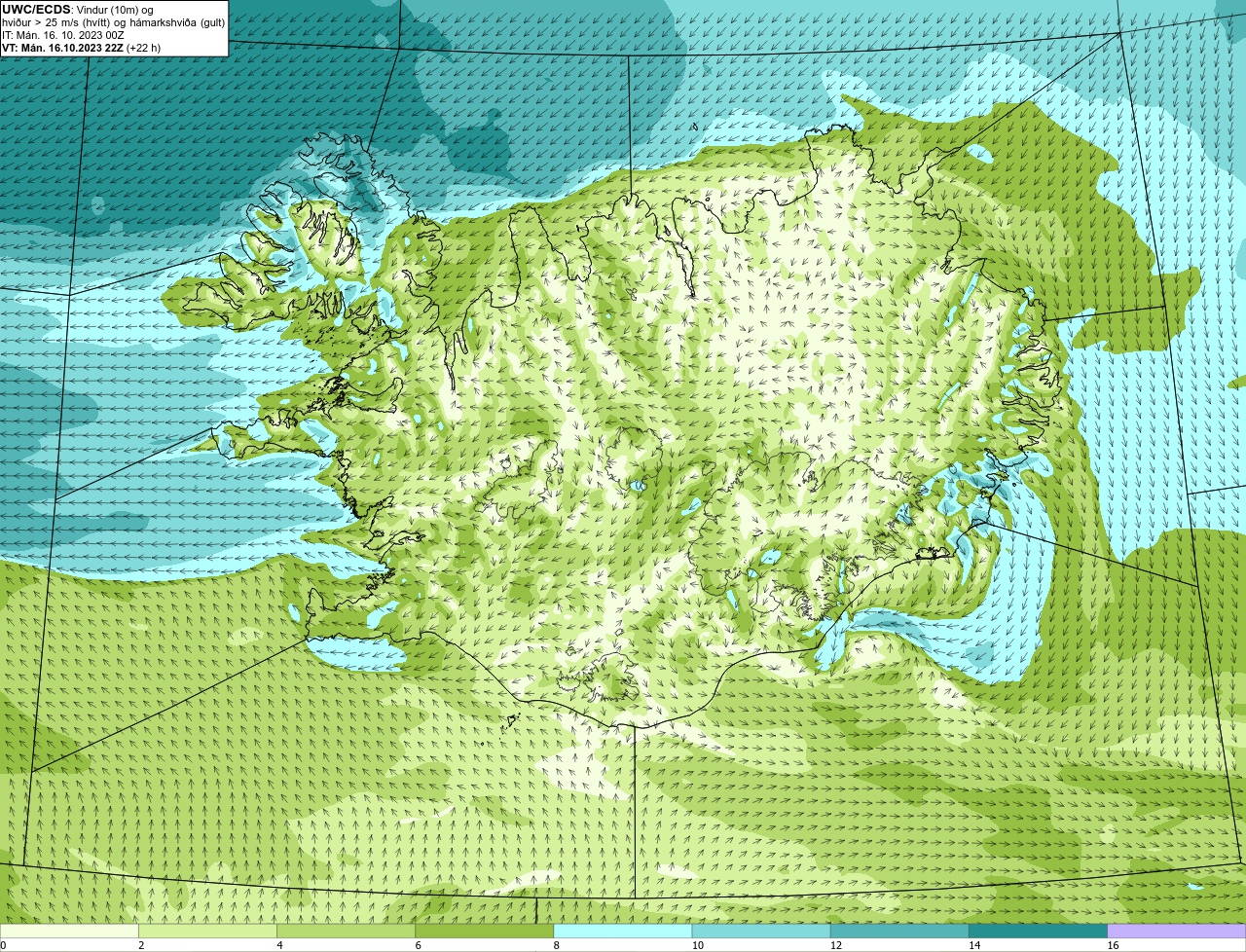Screen dimensions: 1246x952
Task: Click the '14' label on color scale
Action: coord(973,945)
